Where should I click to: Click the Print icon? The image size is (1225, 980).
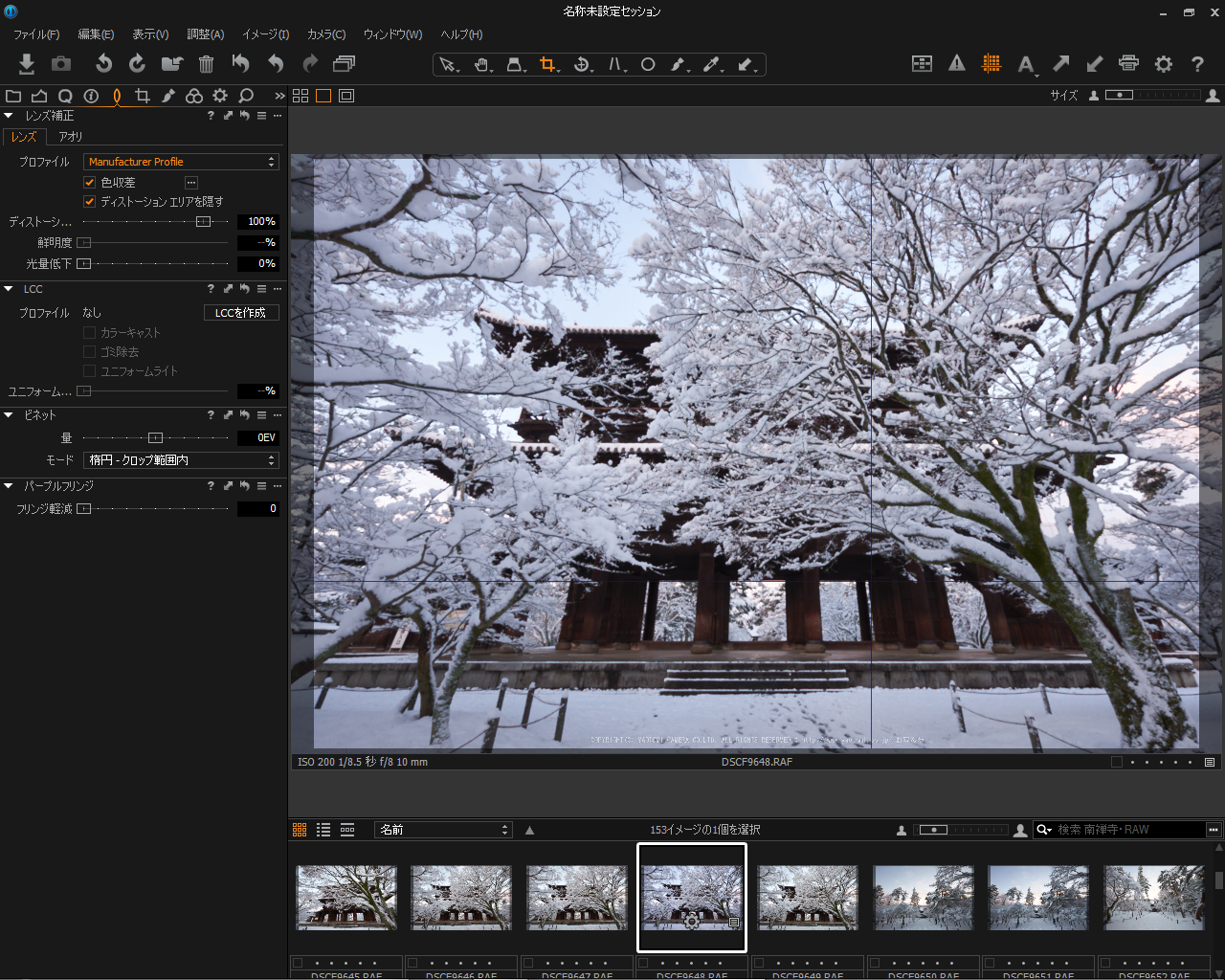1129,64
